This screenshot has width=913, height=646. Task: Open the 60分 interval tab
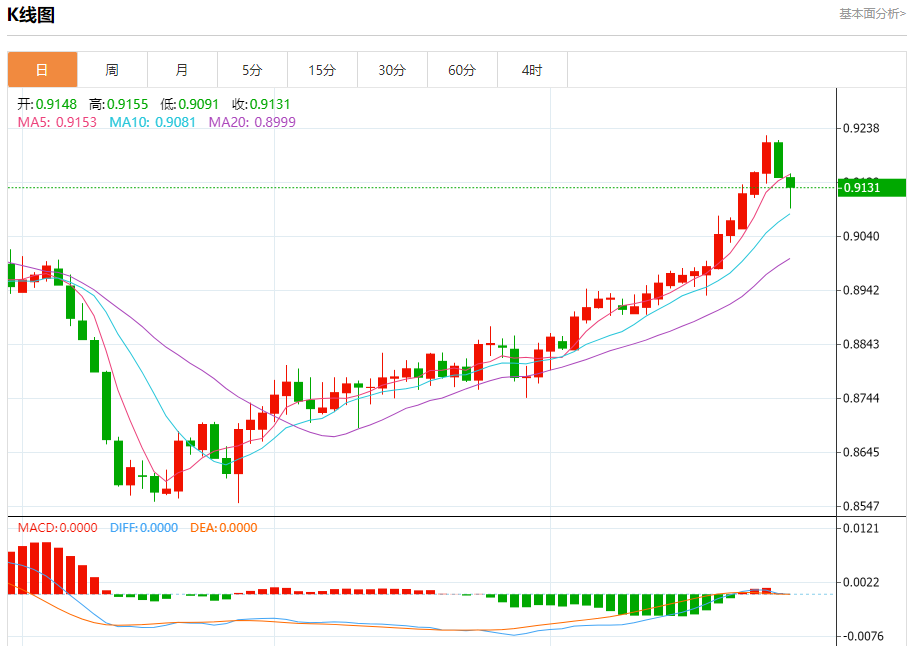click(462, 70)
